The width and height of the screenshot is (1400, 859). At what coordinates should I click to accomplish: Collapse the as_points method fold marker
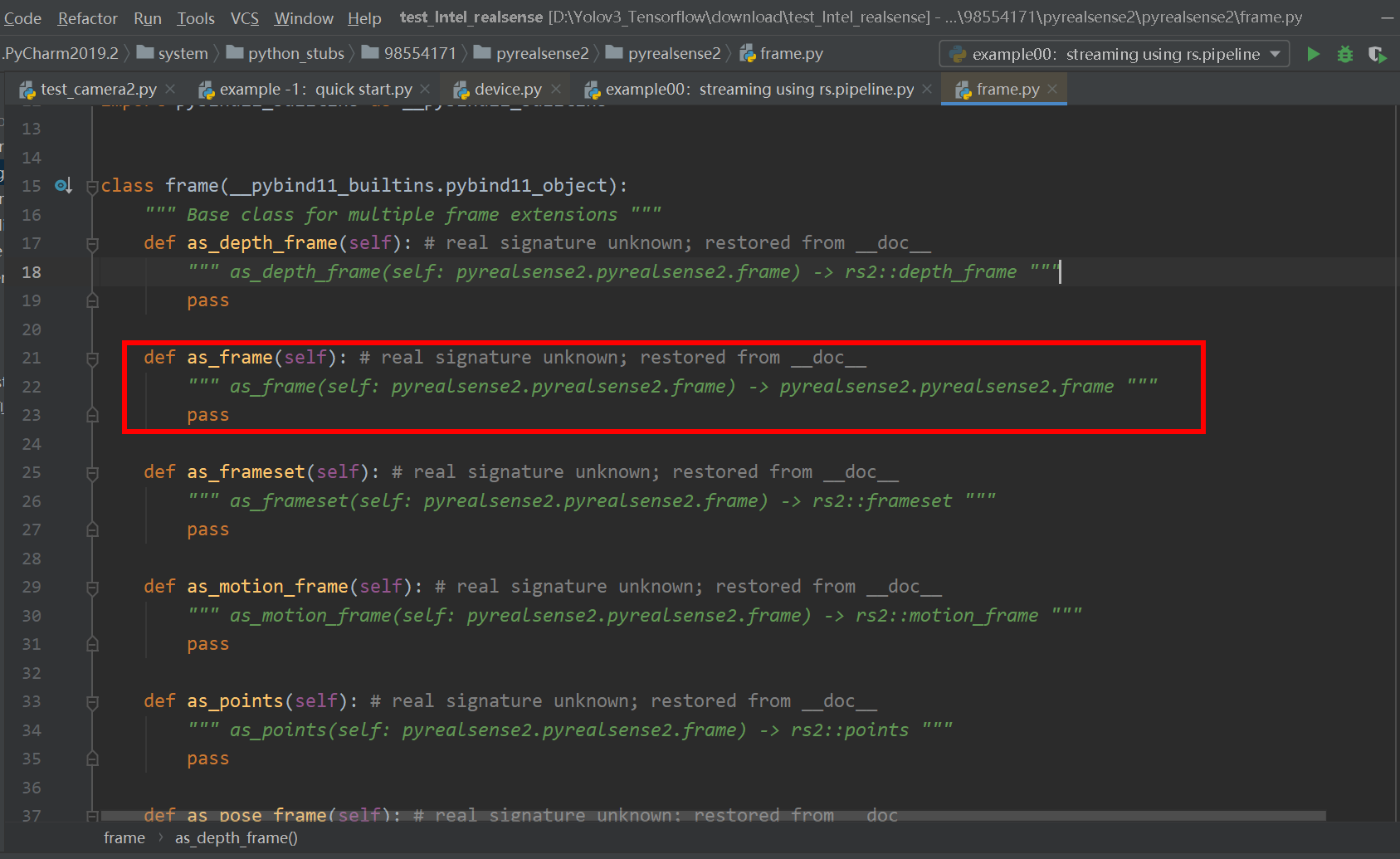(x=91, y=701)
